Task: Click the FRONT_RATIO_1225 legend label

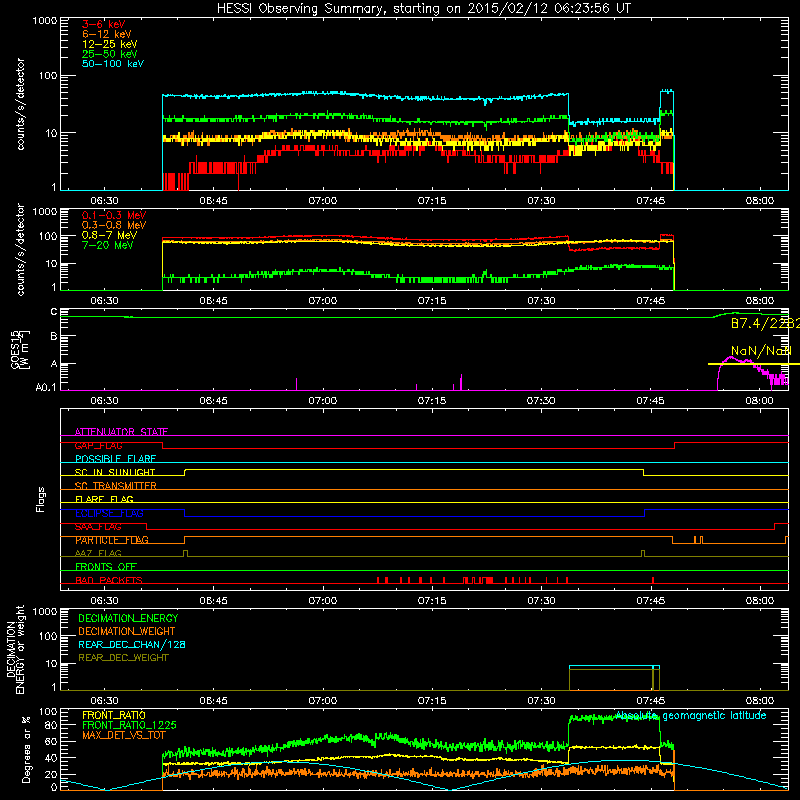Action: tap(129, 725)
